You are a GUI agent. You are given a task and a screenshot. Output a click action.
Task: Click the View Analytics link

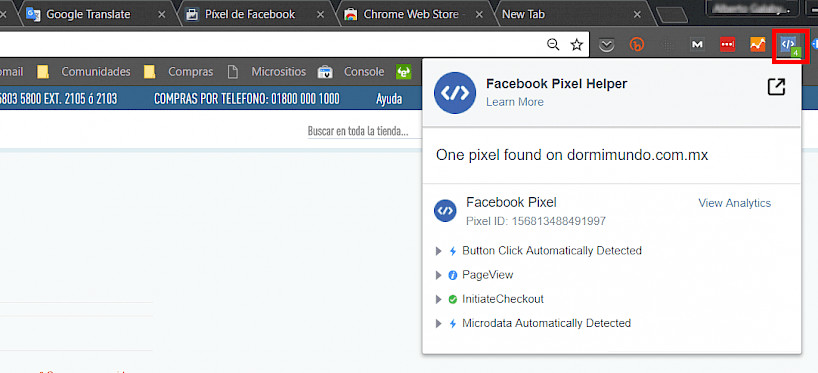coord(735,203)
